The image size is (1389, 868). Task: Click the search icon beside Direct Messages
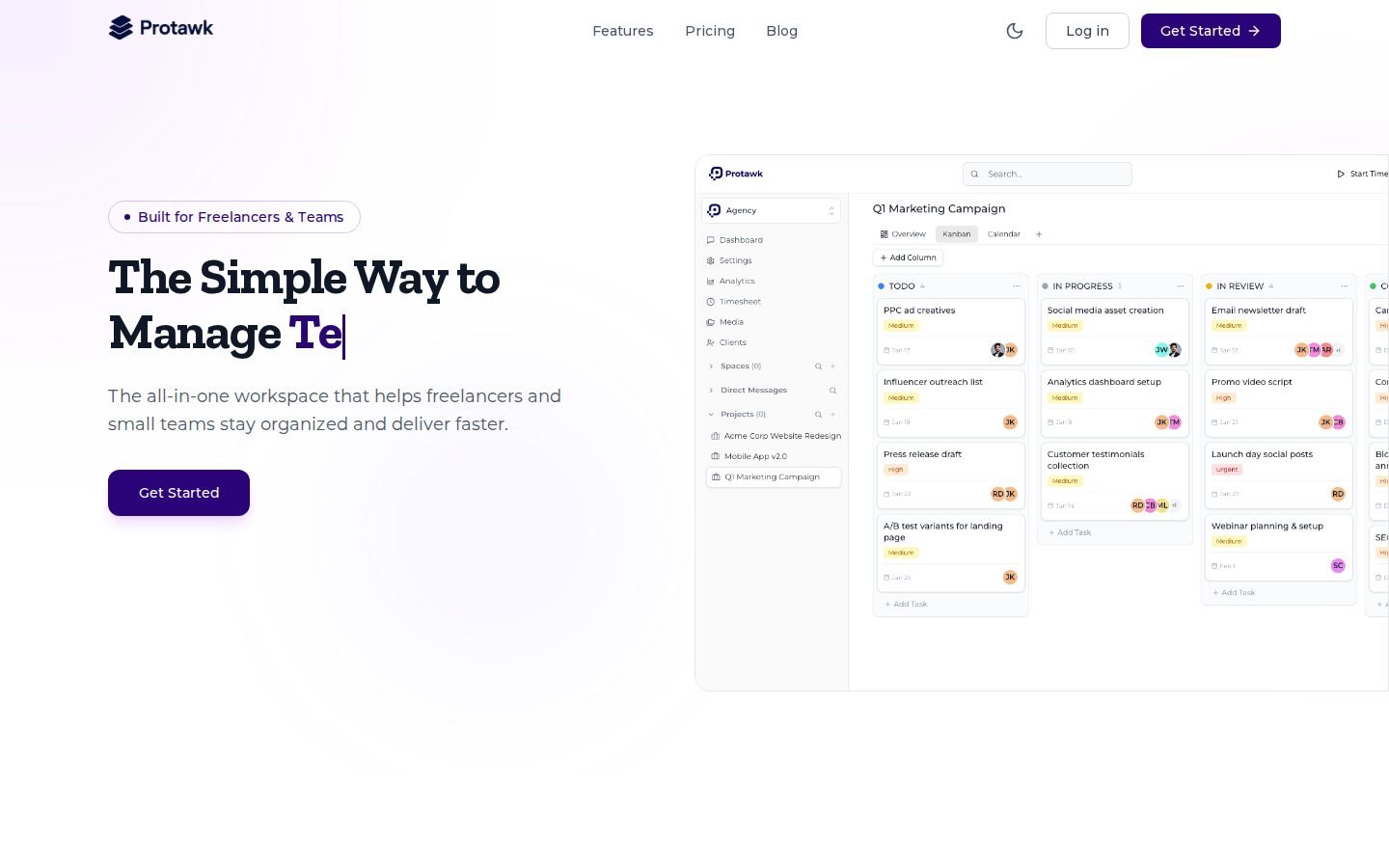tap(833, 391)
